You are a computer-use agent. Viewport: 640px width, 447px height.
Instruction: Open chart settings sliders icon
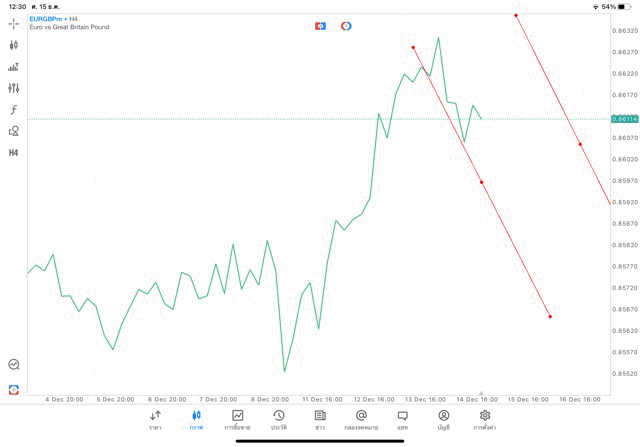pos(14,89)
